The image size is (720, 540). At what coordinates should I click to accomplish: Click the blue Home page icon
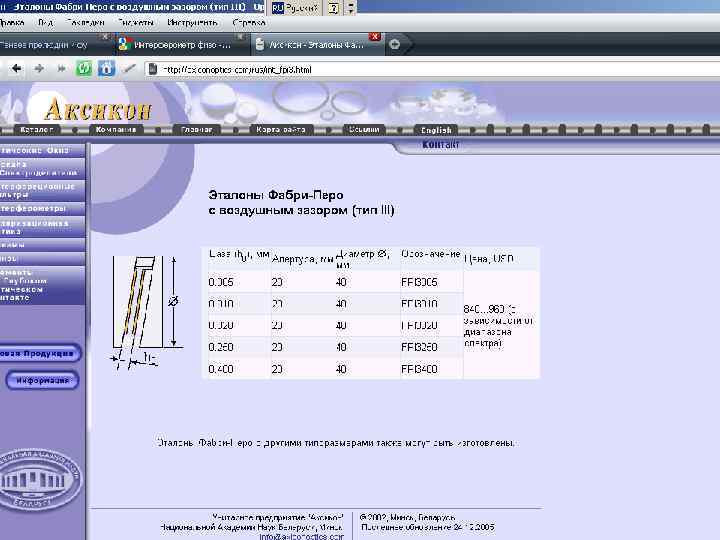(106, 69)
